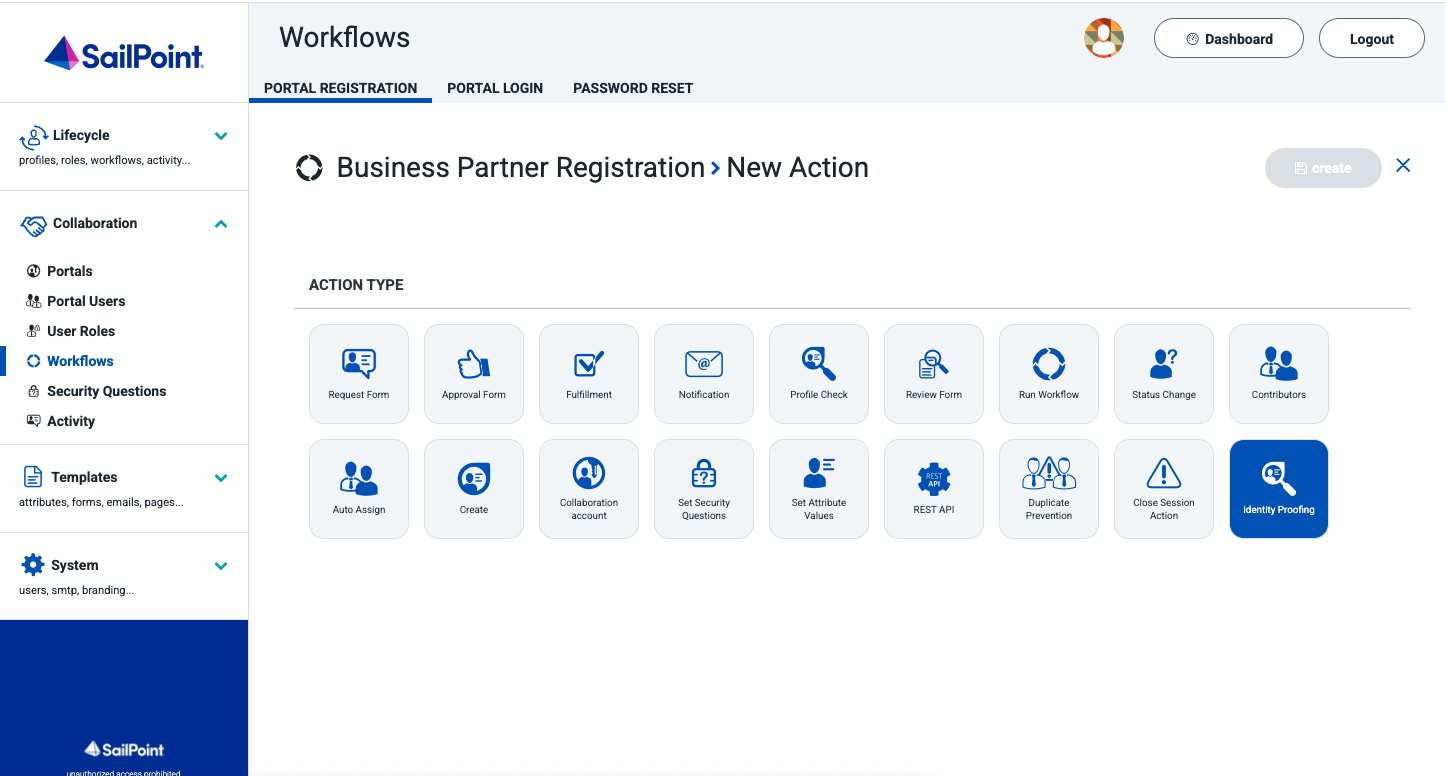Select the Duplicate Prevention action
Screen dimensions: 1445x776
point(1049,488)
